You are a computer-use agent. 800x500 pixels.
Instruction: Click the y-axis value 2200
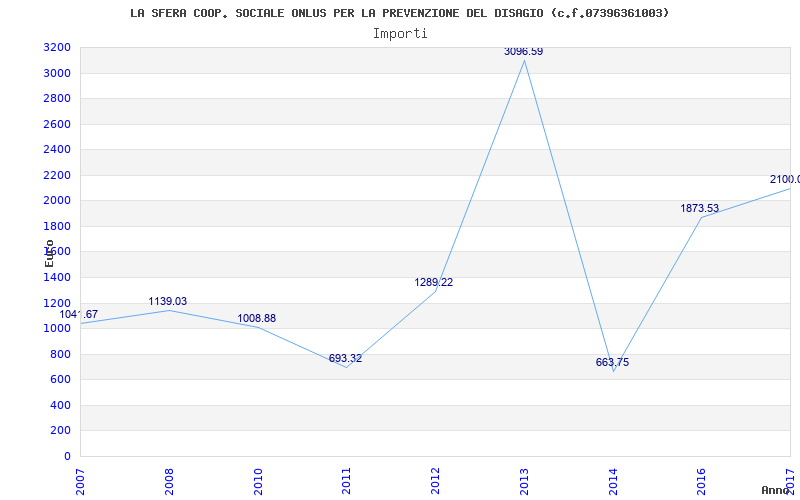click(x=57, y=176)
